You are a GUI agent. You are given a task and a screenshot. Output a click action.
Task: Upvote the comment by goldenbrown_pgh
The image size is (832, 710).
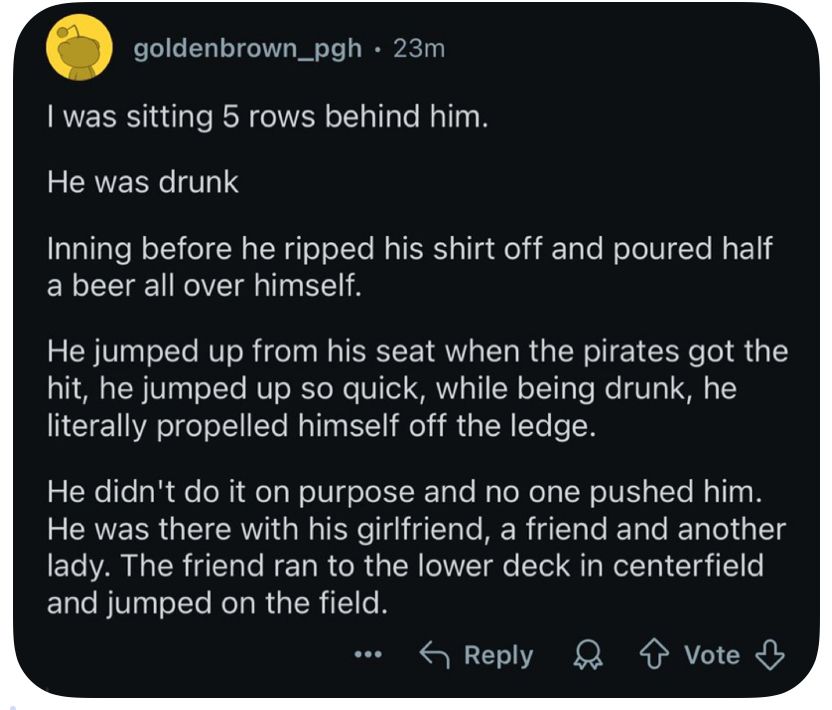pyautogui.click(x=654, y=654)
